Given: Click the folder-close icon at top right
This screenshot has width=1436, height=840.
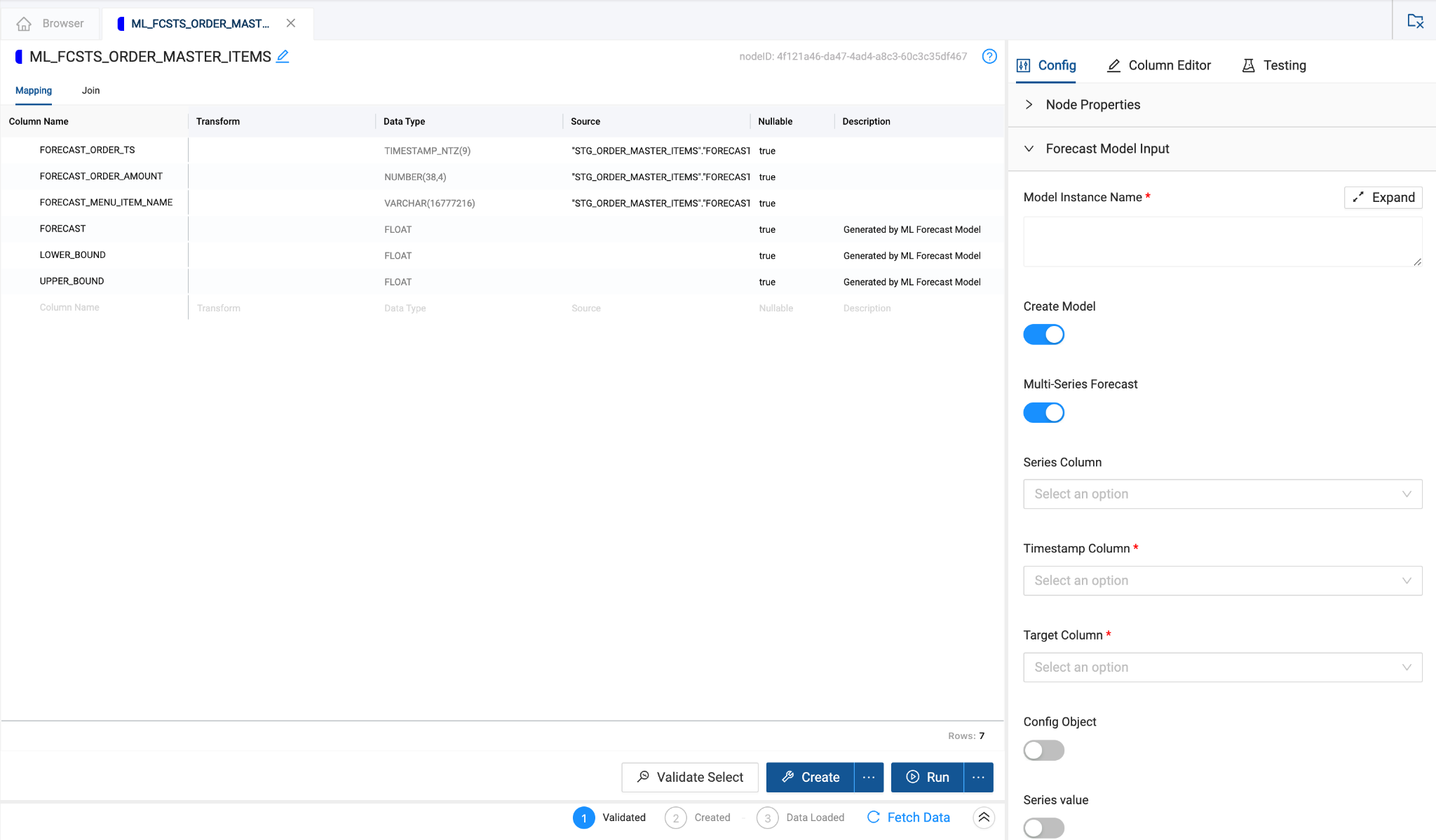Looking at the screenshot, I should click(x=1416, y=21).
